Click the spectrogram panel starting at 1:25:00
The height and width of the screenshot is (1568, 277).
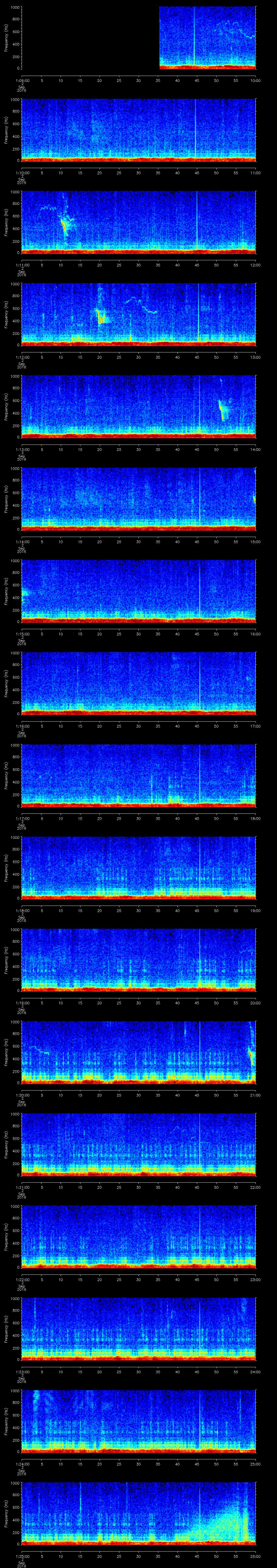(x=139, y=1513)
